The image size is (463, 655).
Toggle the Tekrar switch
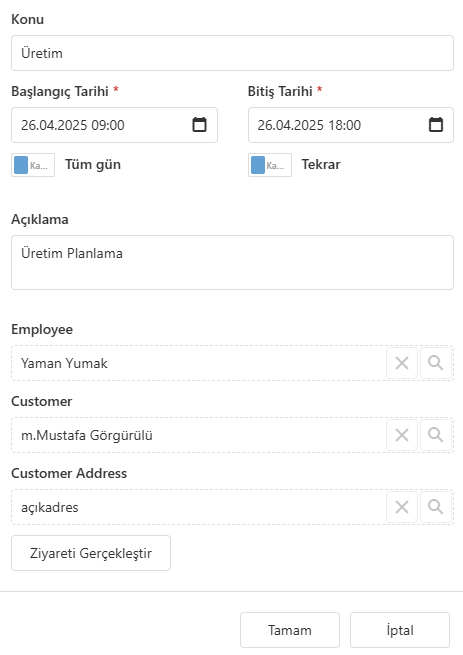pyautogui.click(x=270, y=165)
